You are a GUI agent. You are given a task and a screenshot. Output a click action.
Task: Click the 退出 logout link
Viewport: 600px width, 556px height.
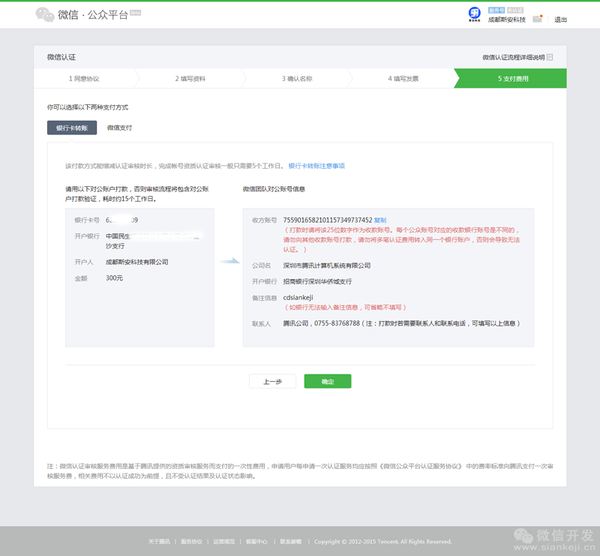coord(561,20)
